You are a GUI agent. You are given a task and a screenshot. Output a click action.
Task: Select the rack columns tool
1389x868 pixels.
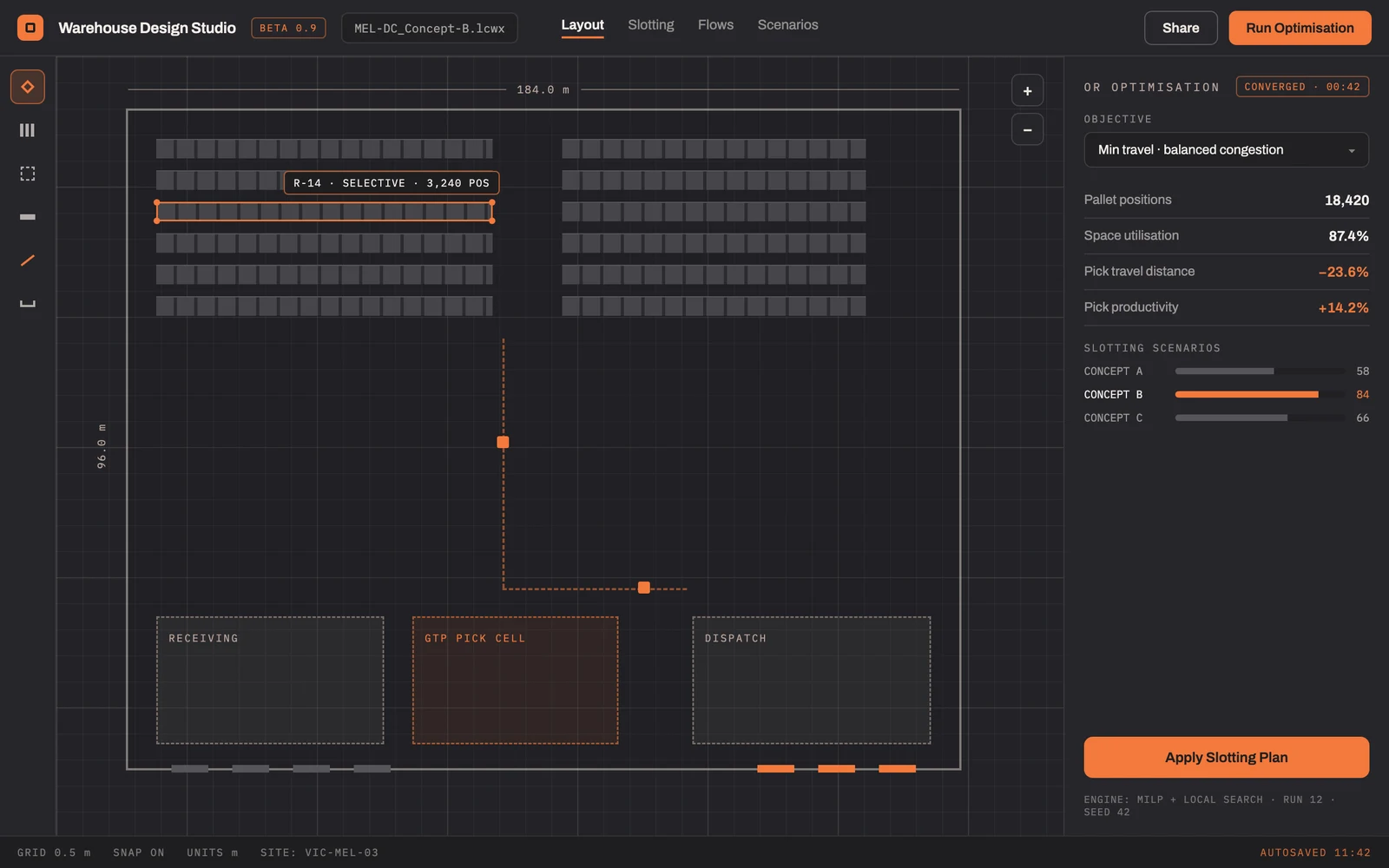click(28, 130)
